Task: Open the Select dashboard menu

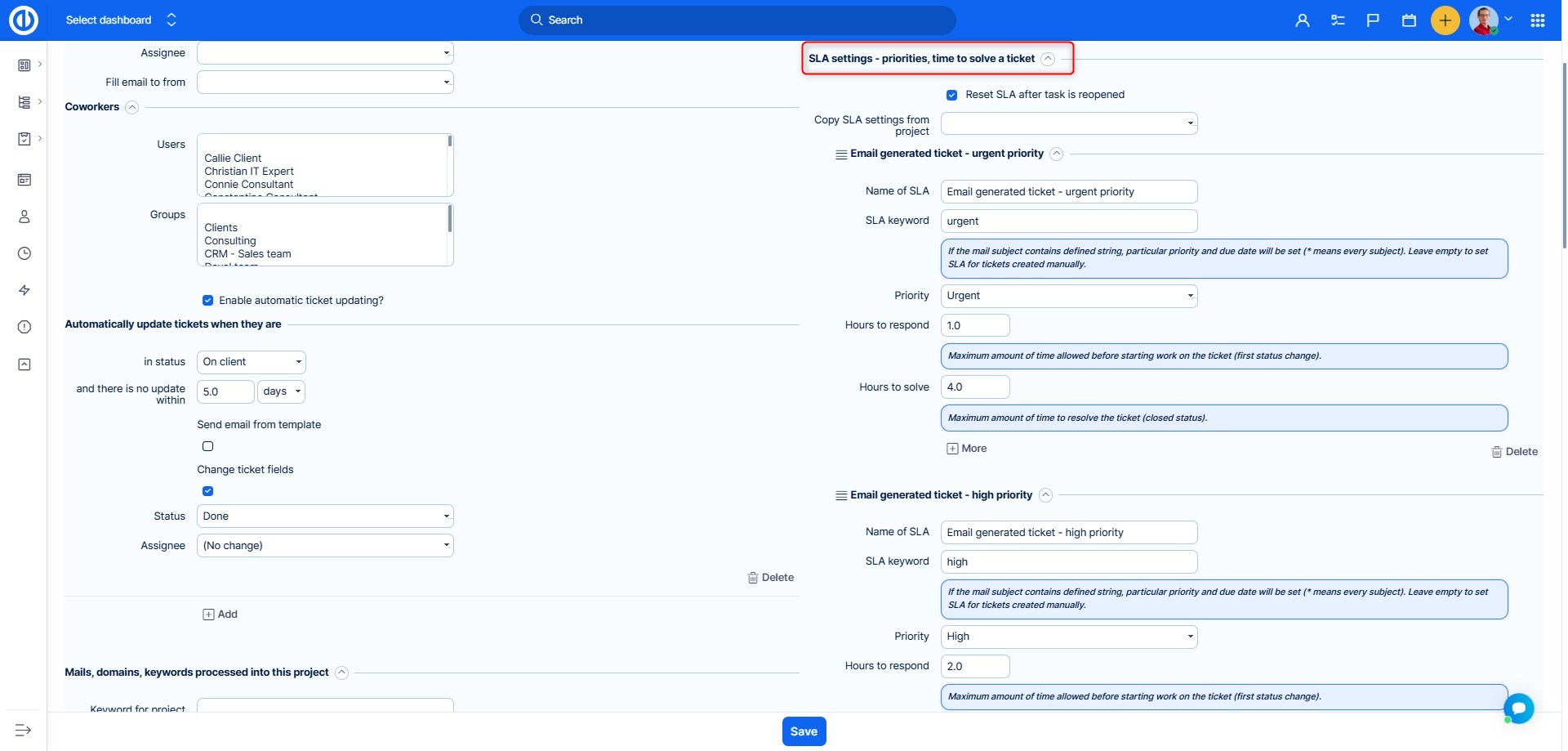Action: (x=120, y=20)
